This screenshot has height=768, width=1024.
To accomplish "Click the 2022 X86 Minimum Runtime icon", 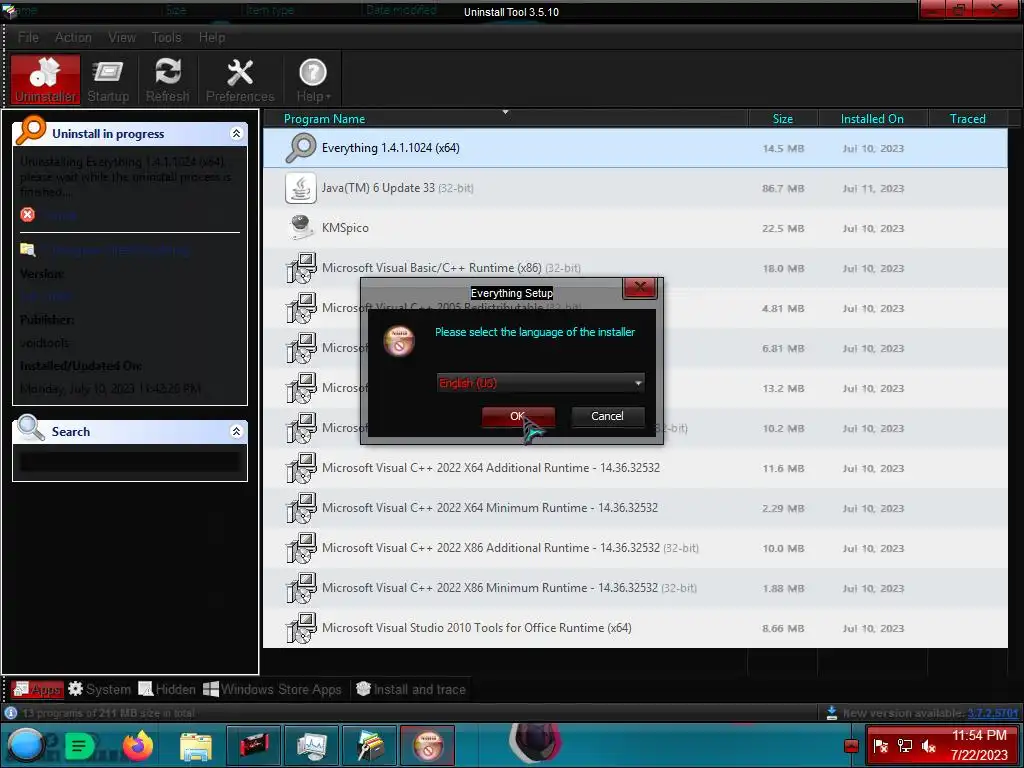I will 300,588.
